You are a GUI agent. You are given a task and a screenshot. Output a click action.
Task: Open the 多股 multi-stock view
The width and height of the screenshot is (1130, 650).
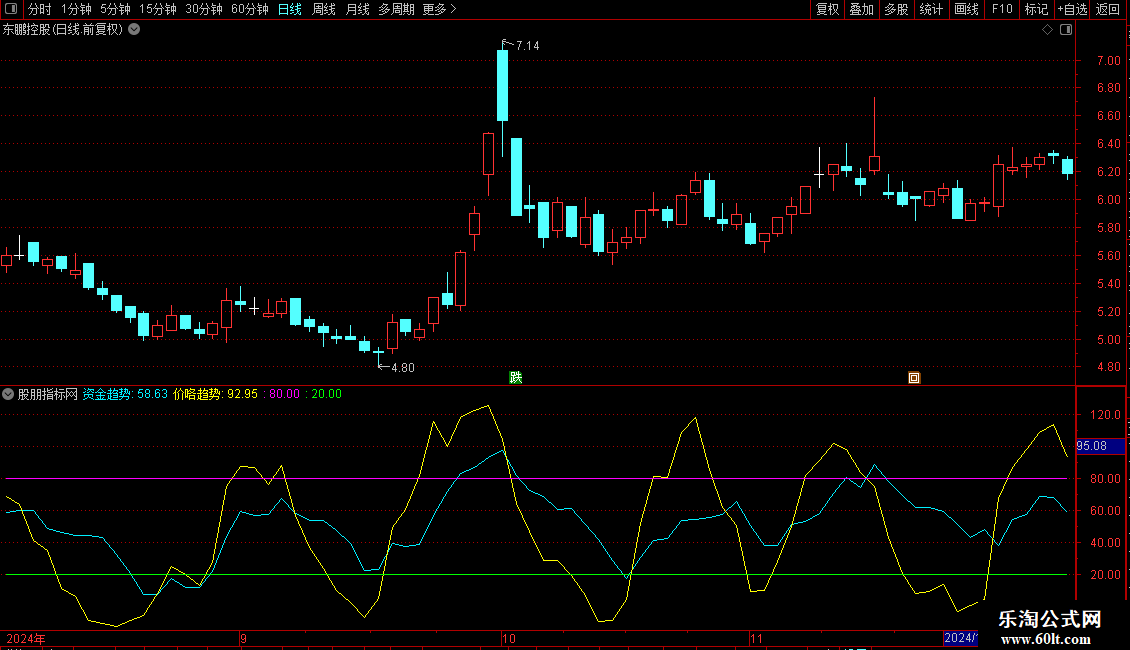coord(896,9)
